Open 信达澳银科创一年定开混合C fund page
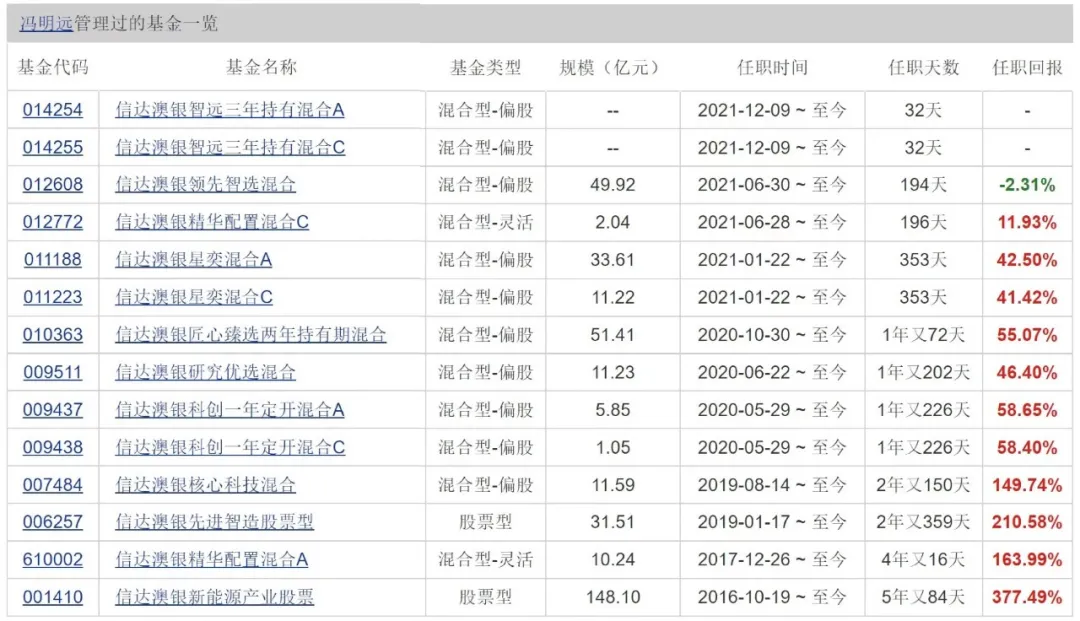The height and width of the screenshot is (621, 1080). [x=230, y=448]
